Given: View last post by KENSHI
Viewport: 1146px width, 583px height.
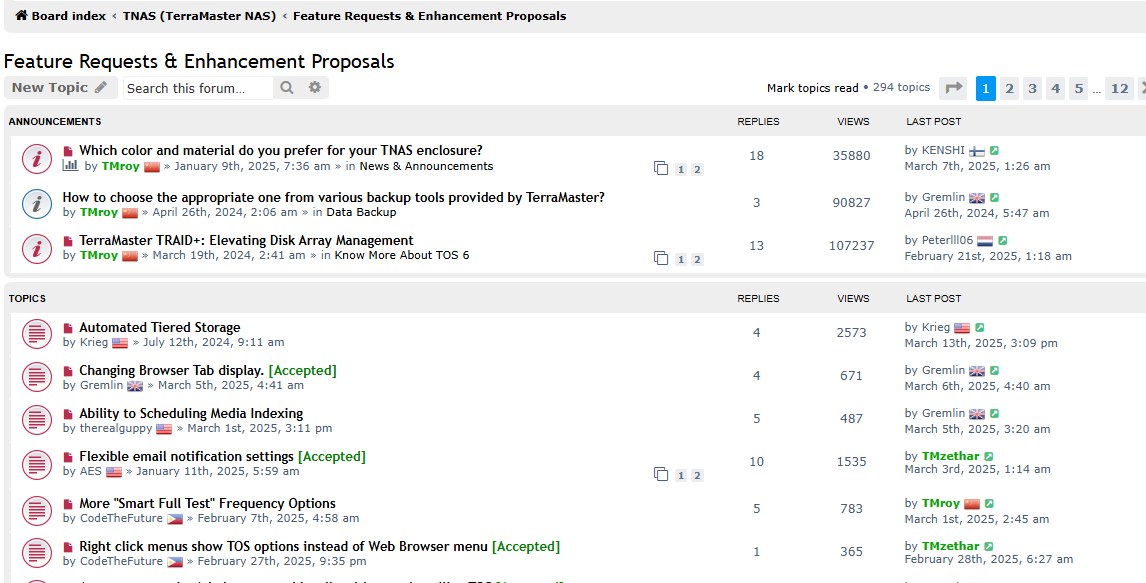Looking at the screenshot, I should pos(994,150).
